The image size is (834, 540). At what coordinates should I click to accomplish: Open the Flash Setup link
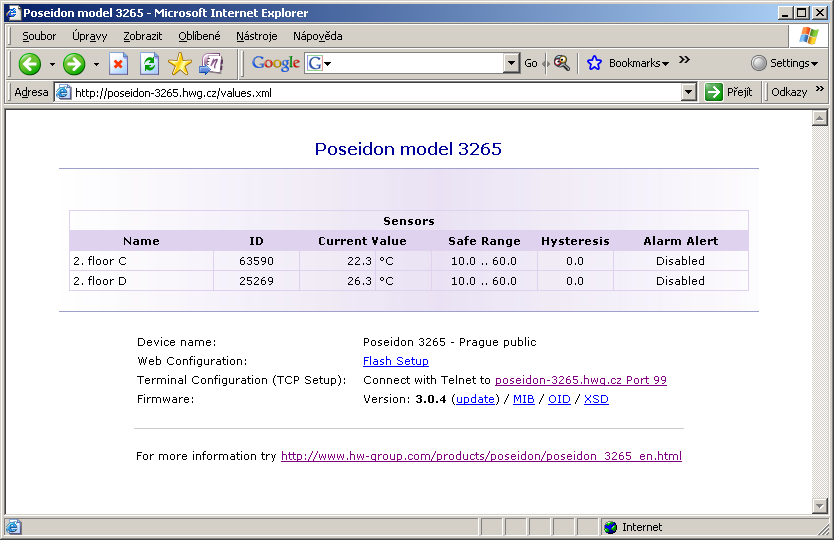396,361
